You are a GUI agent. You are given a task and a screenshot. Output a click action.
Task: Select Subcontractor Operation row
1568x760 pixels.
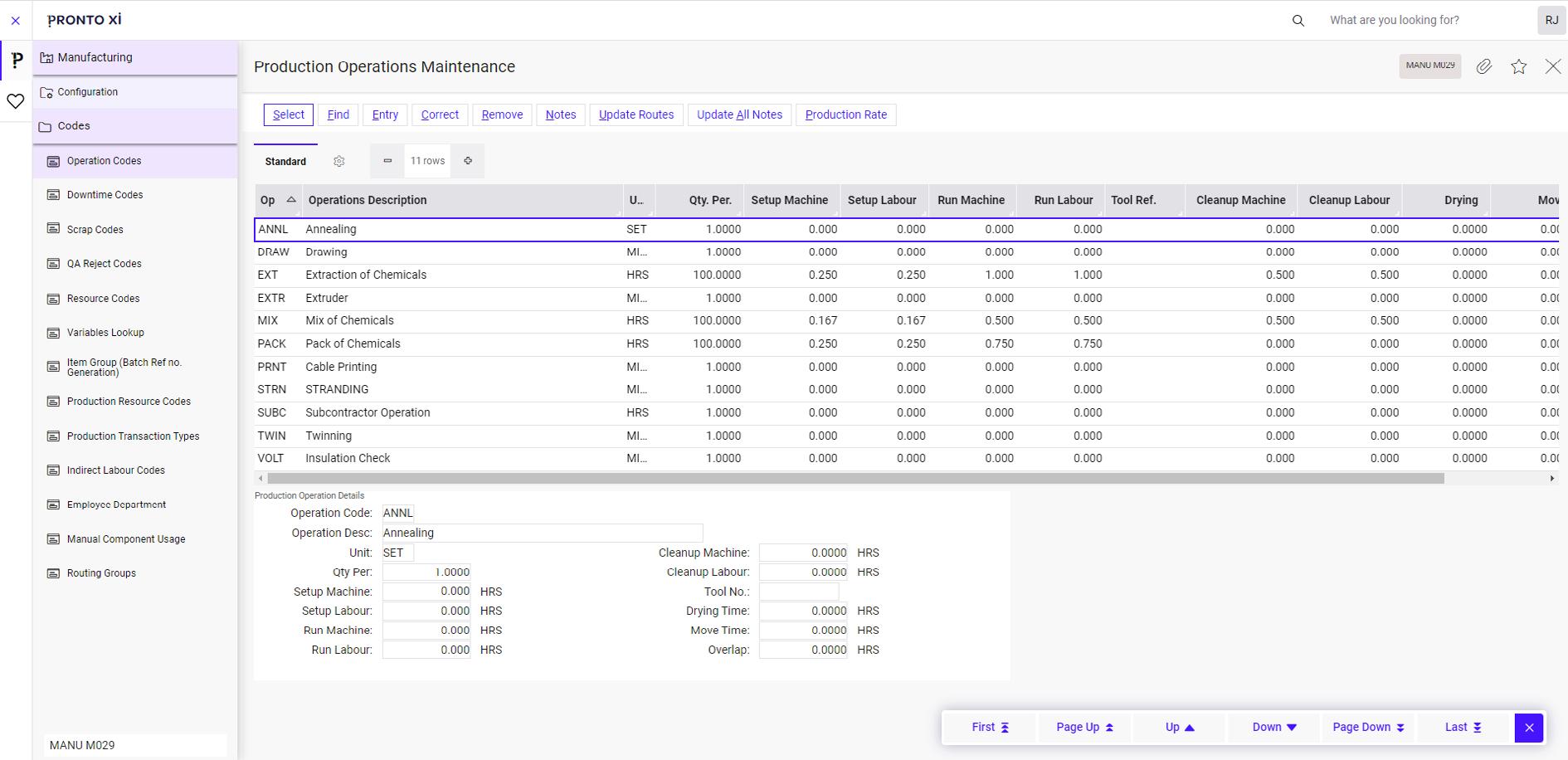[x=906, y=413]
